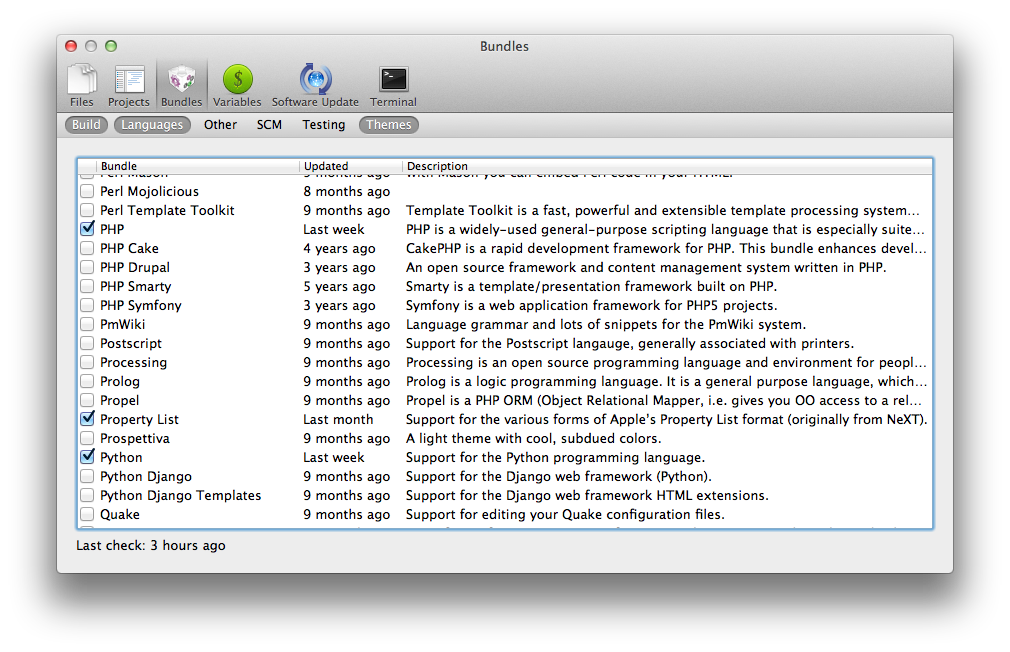1010x652 pixels.
Task: Select the 'Perl Template Toolkit' row name
Action: point(167,210)
